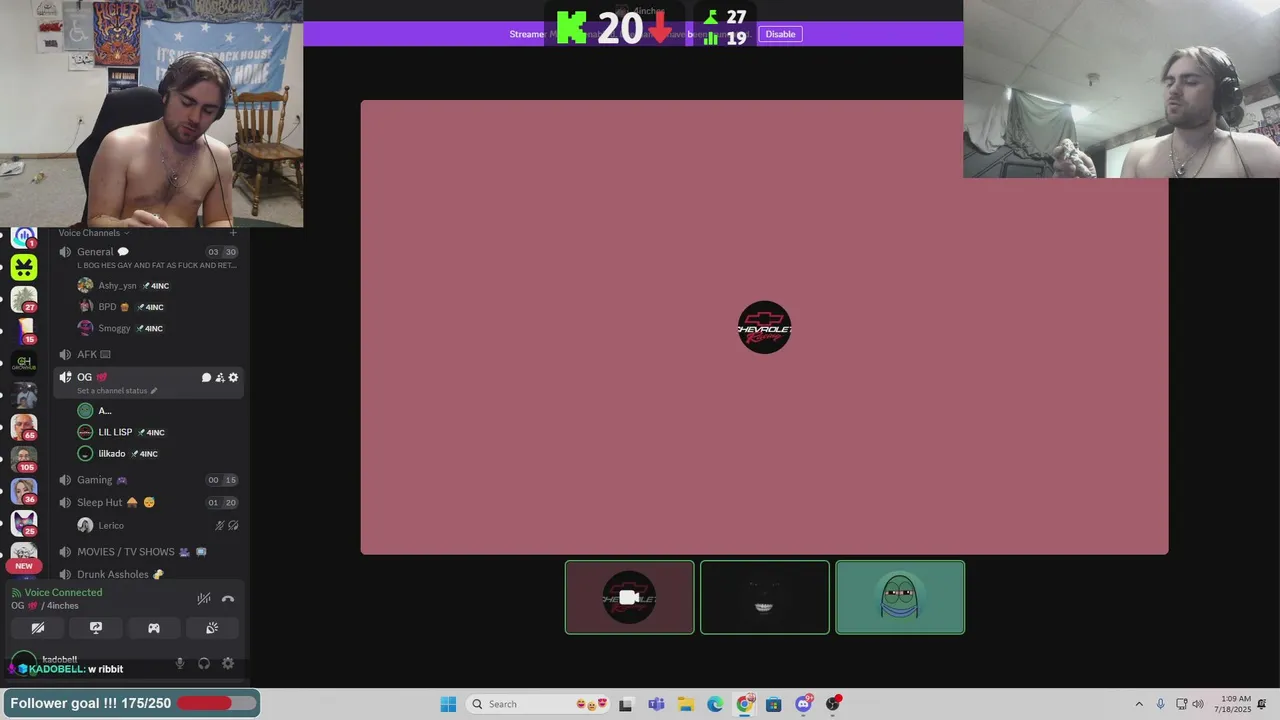
Task: Join the Sleep Hut voice channel
Action: coord(148,503)
